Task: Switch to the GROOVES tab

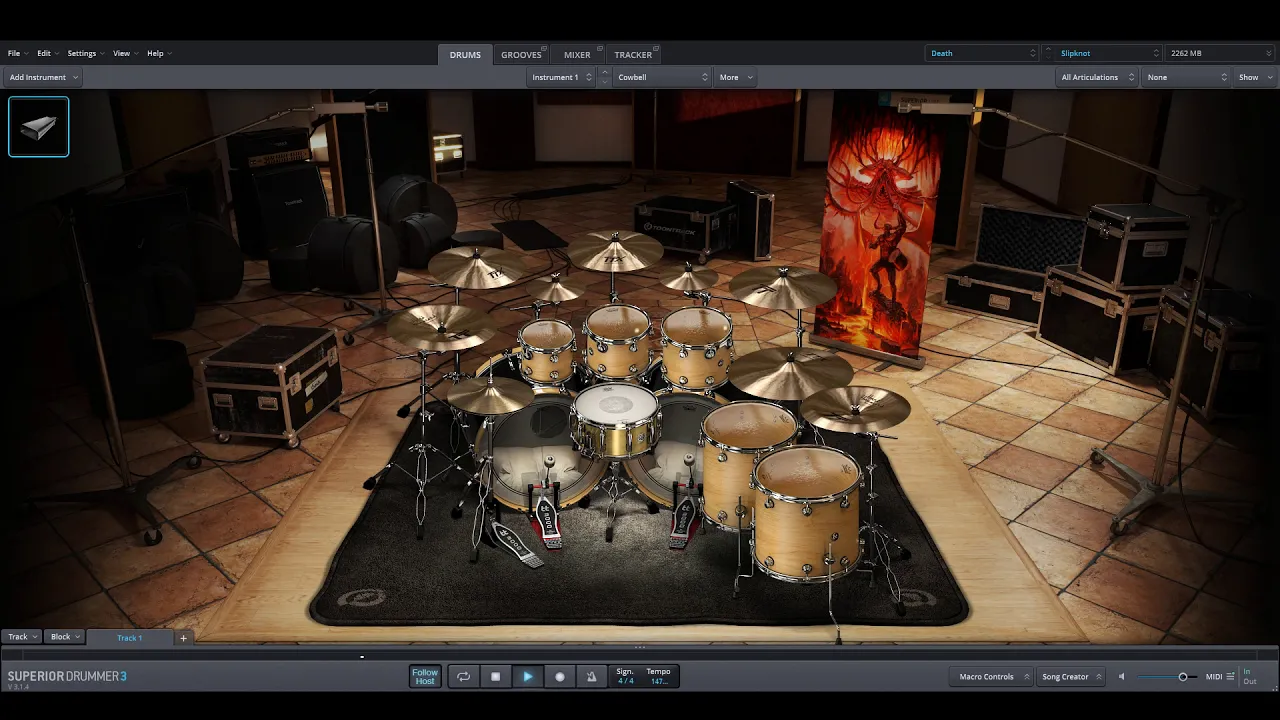Action: point(521,55)
